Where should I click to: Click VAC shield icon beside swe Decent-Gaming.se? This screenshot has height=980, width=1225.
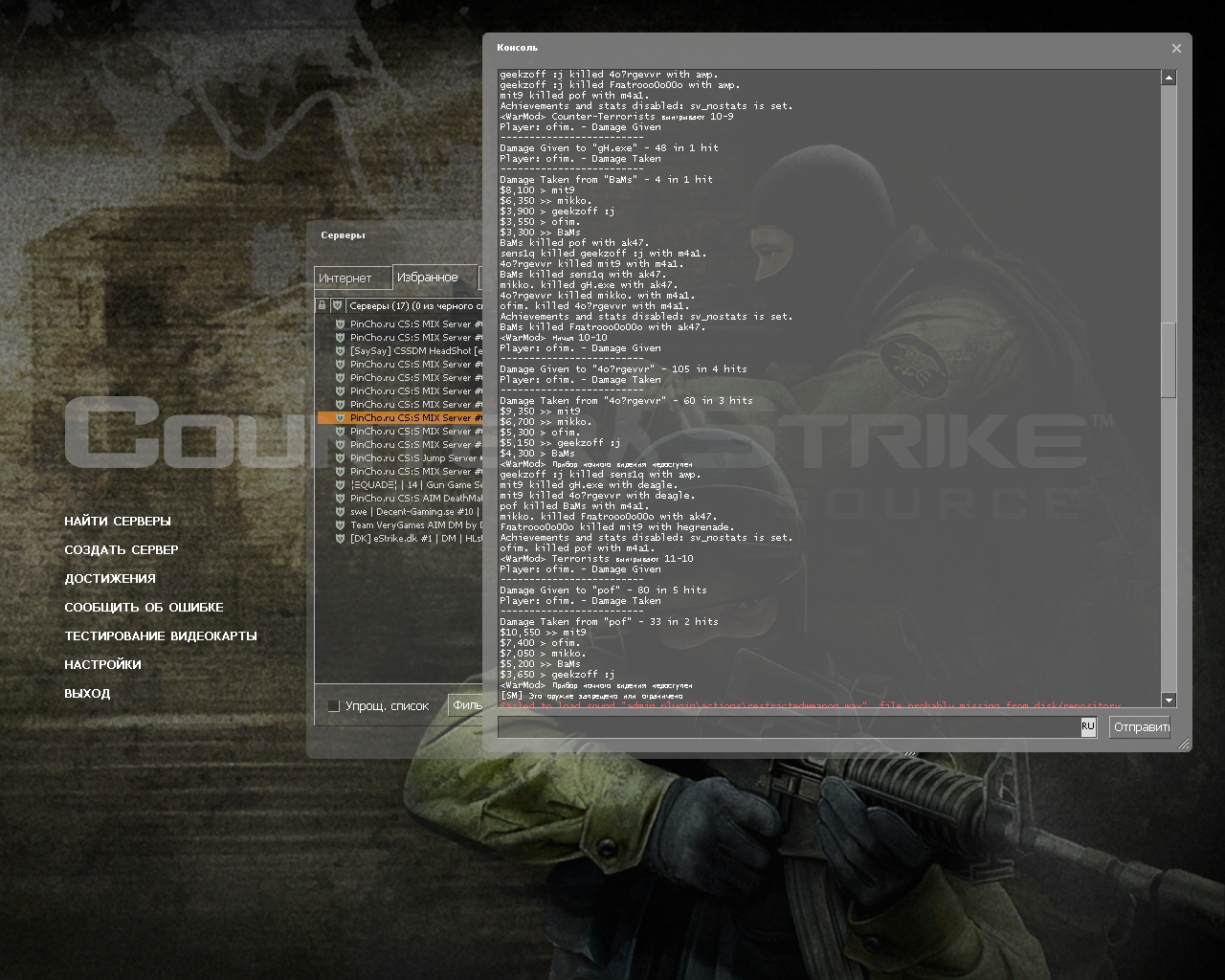point(340,512)
